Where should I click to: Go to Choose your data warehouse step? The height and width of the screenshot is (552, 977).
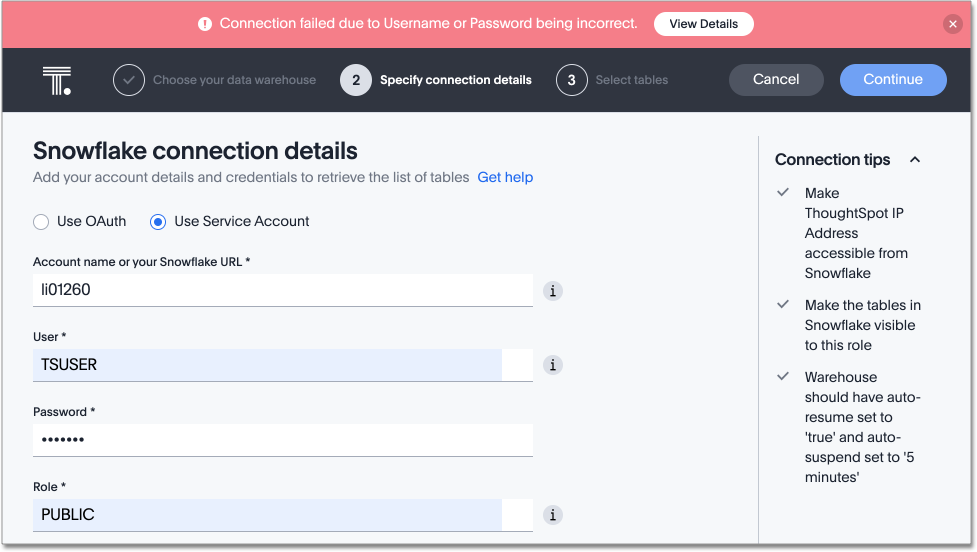(x=234, y=80)
